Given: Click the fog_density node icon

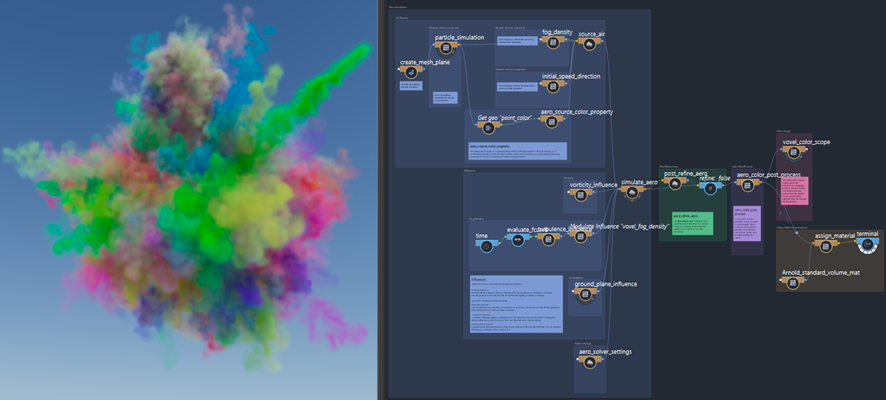Looking at the screenshot, I should coord(554,43).
